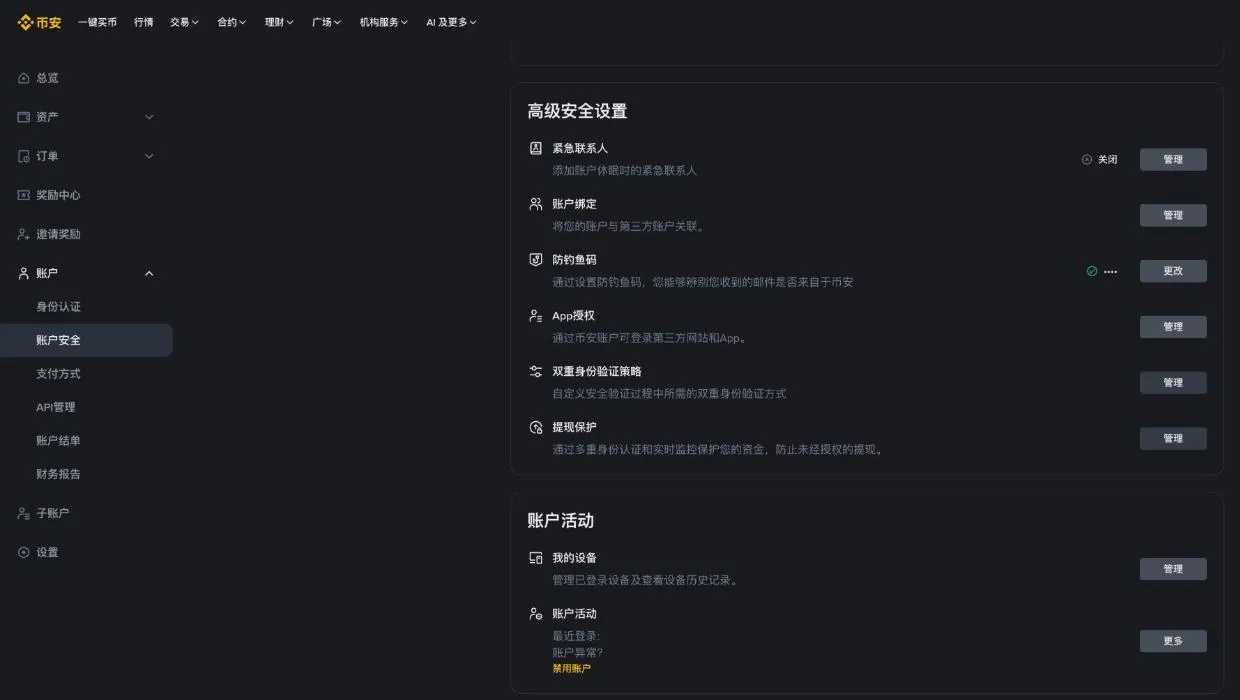Viewport: 1240px width, 700px height.
Task: Click the green check icon beside anti-phishing code
Action: [x=1092, y=271]
